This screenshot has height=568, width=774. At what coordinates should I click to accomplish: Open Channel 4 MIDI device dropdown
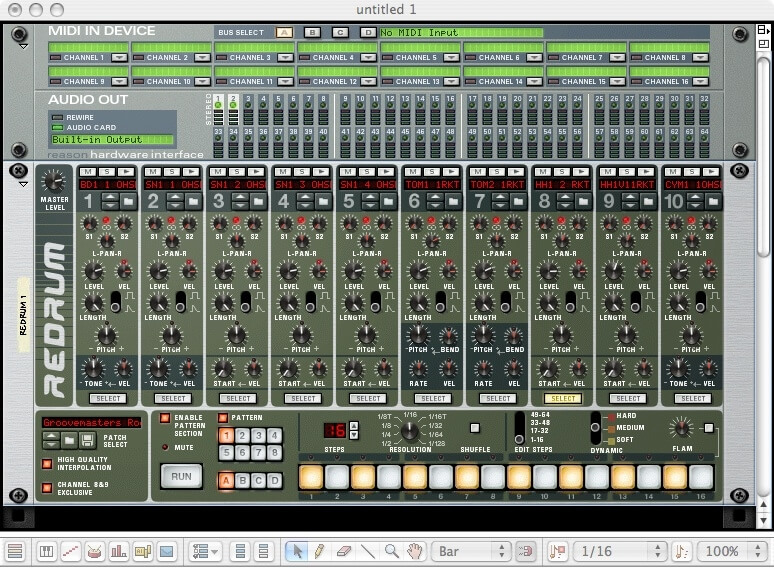[x=368, y=58]
